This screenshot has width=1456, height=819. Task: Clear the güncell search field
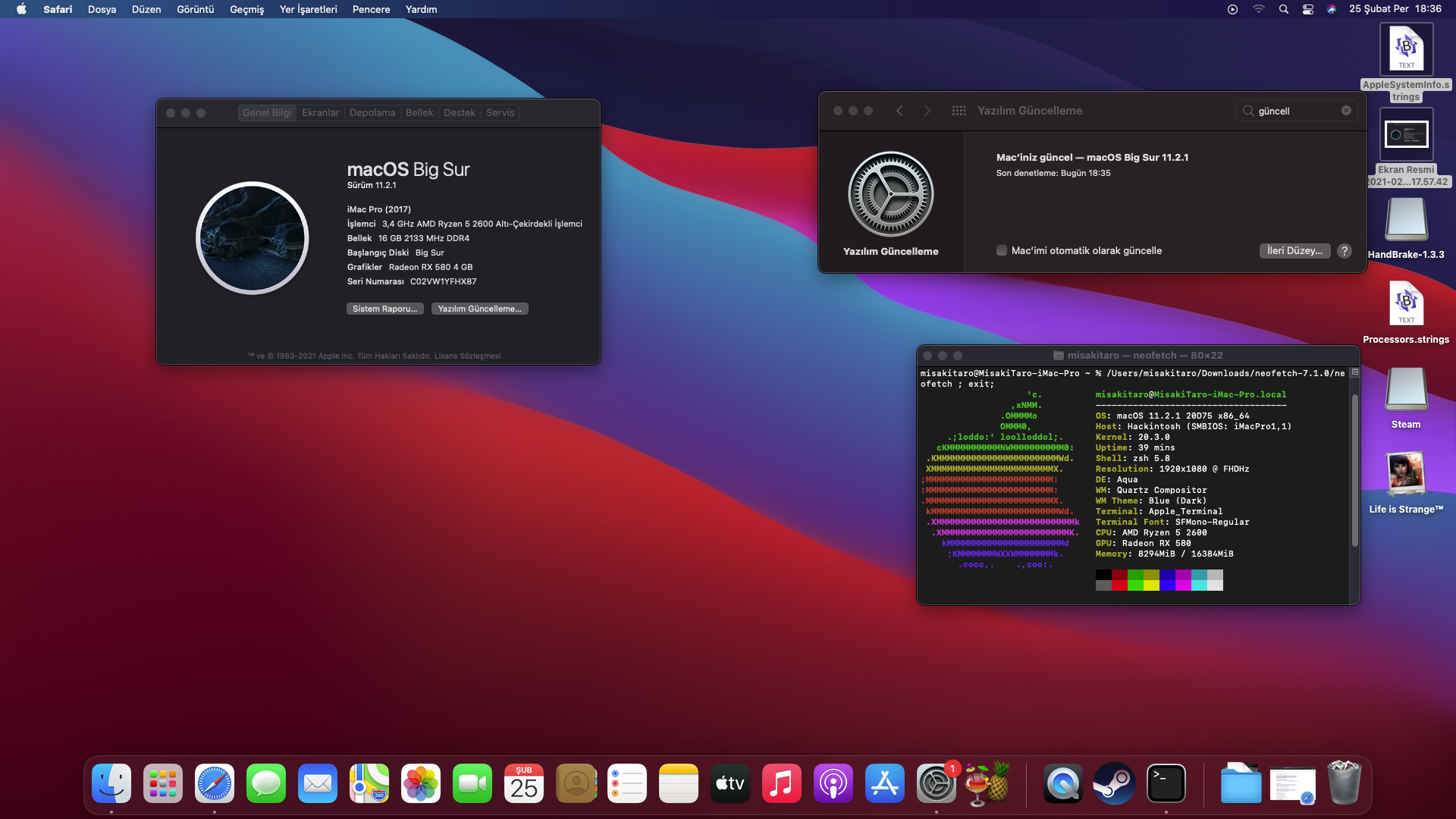[1346, 111]
